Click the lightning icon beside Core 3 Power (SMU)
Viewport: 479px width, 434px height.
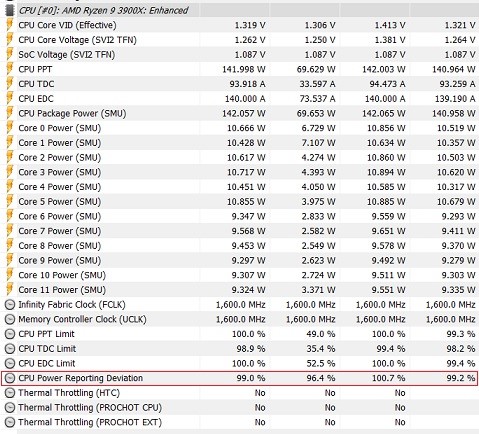[x=10, y=172]
